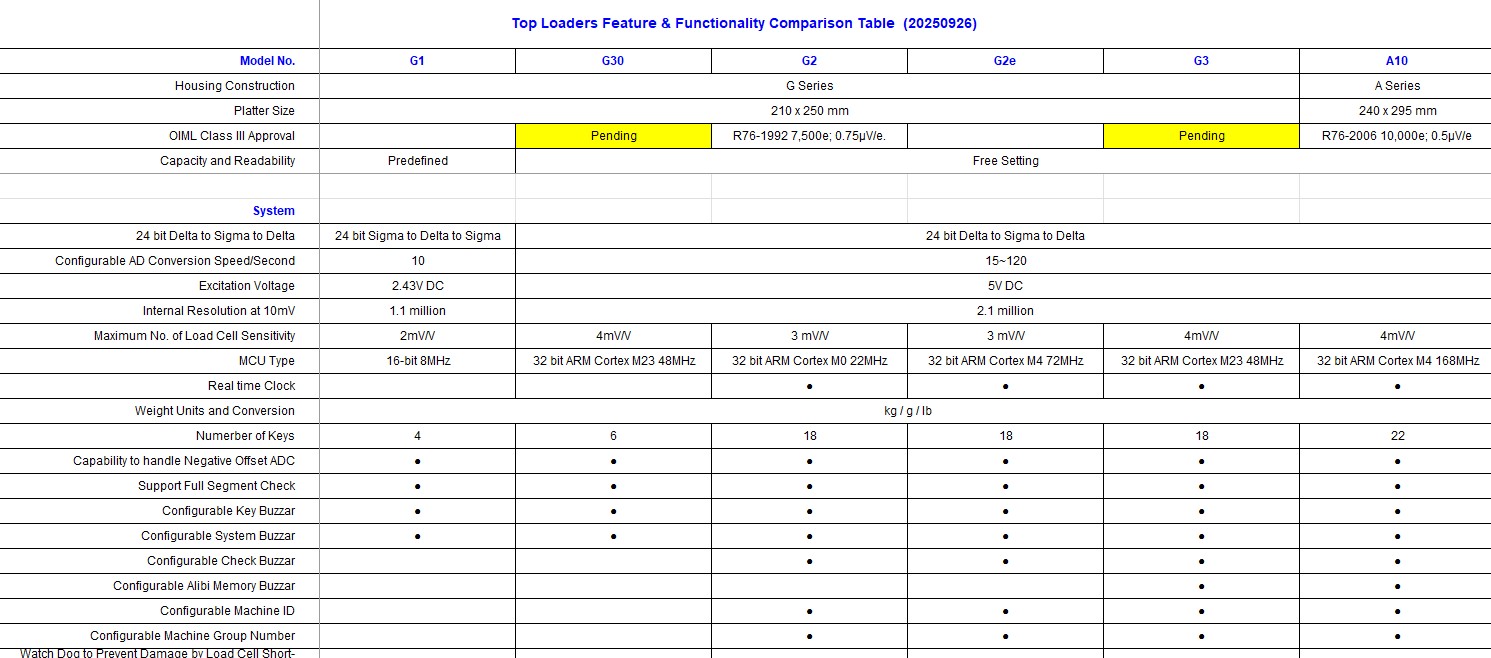This screenshot has height=658, width=1491.
Task: Click the Predefined capacity cell
Action: click(x=417, y=161)
